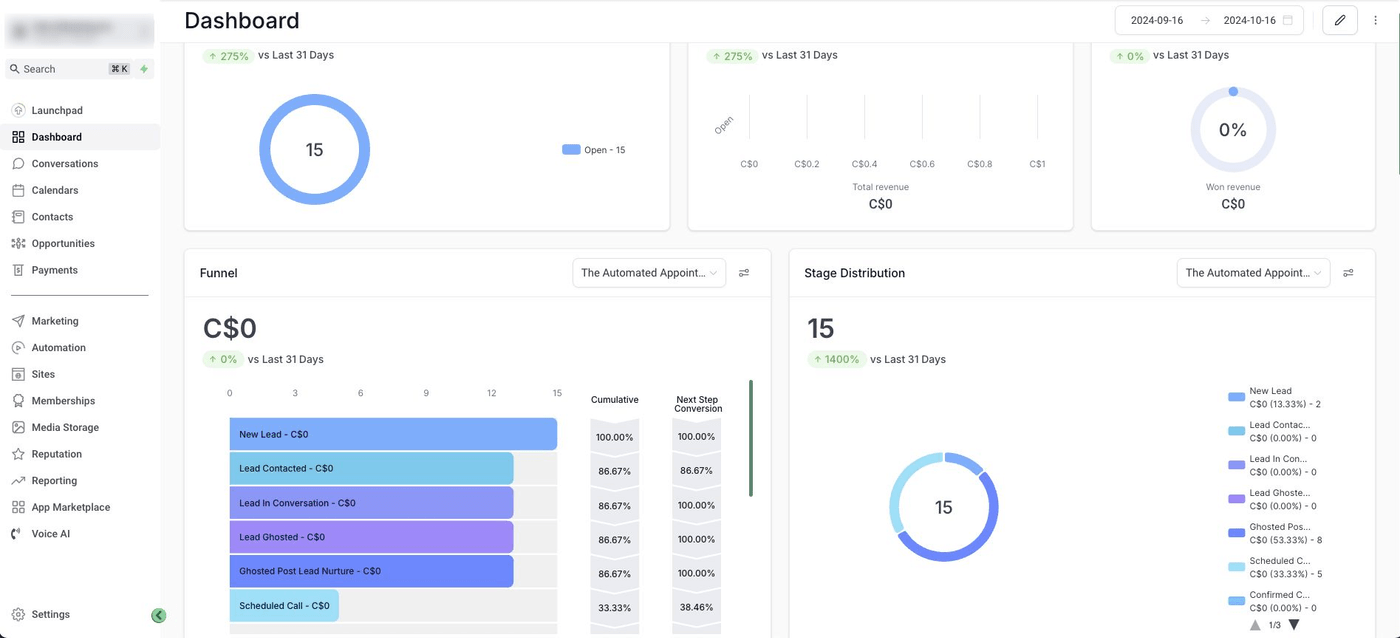Set the end date 2024-10-16
Screen dimensions: 1400x638
point(1250,20)
